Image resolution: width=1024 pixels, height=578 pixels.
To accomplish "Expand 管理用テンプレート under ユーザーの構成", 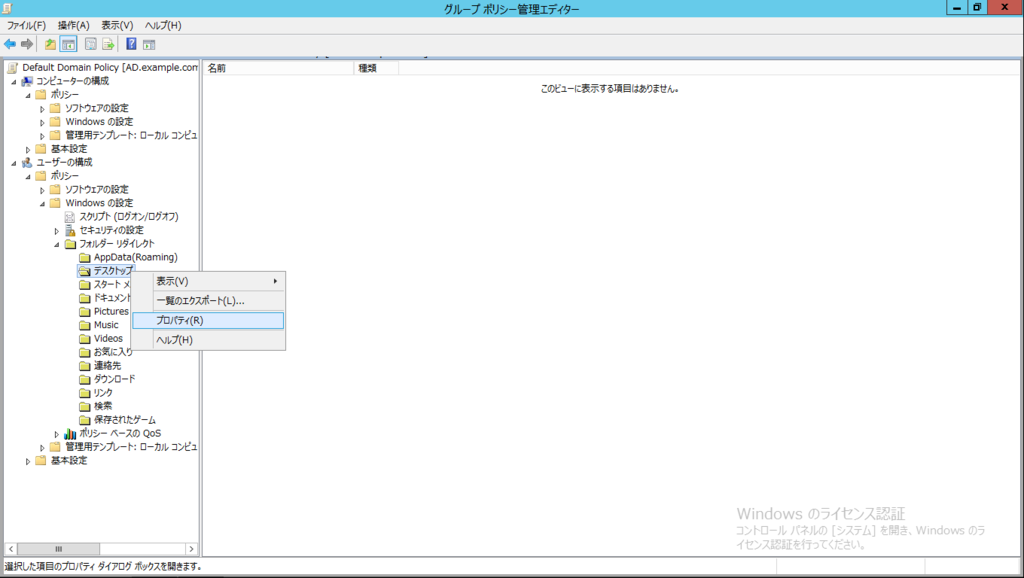I will click(42, 447).
